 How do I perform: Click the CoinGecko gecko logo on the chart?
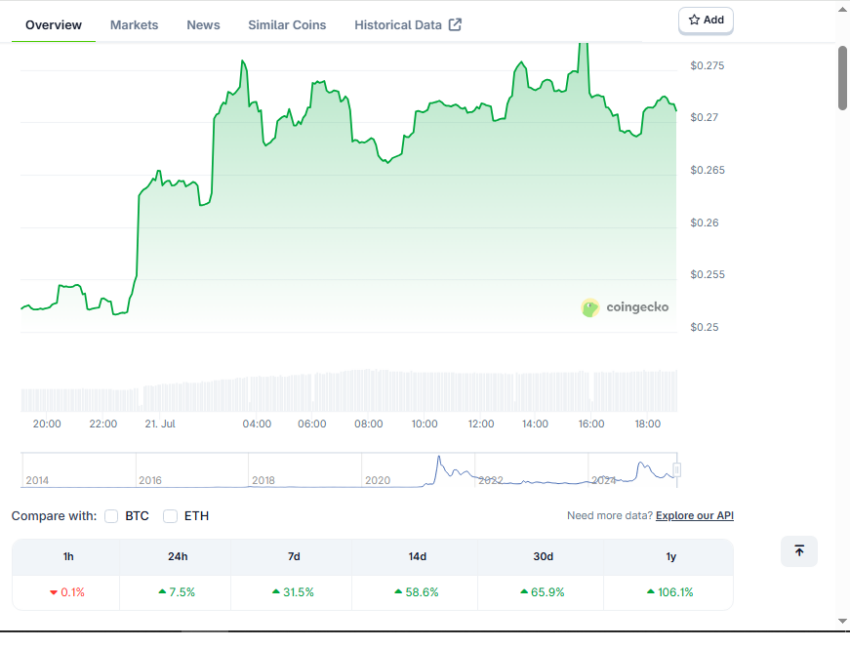click(590, 307)
